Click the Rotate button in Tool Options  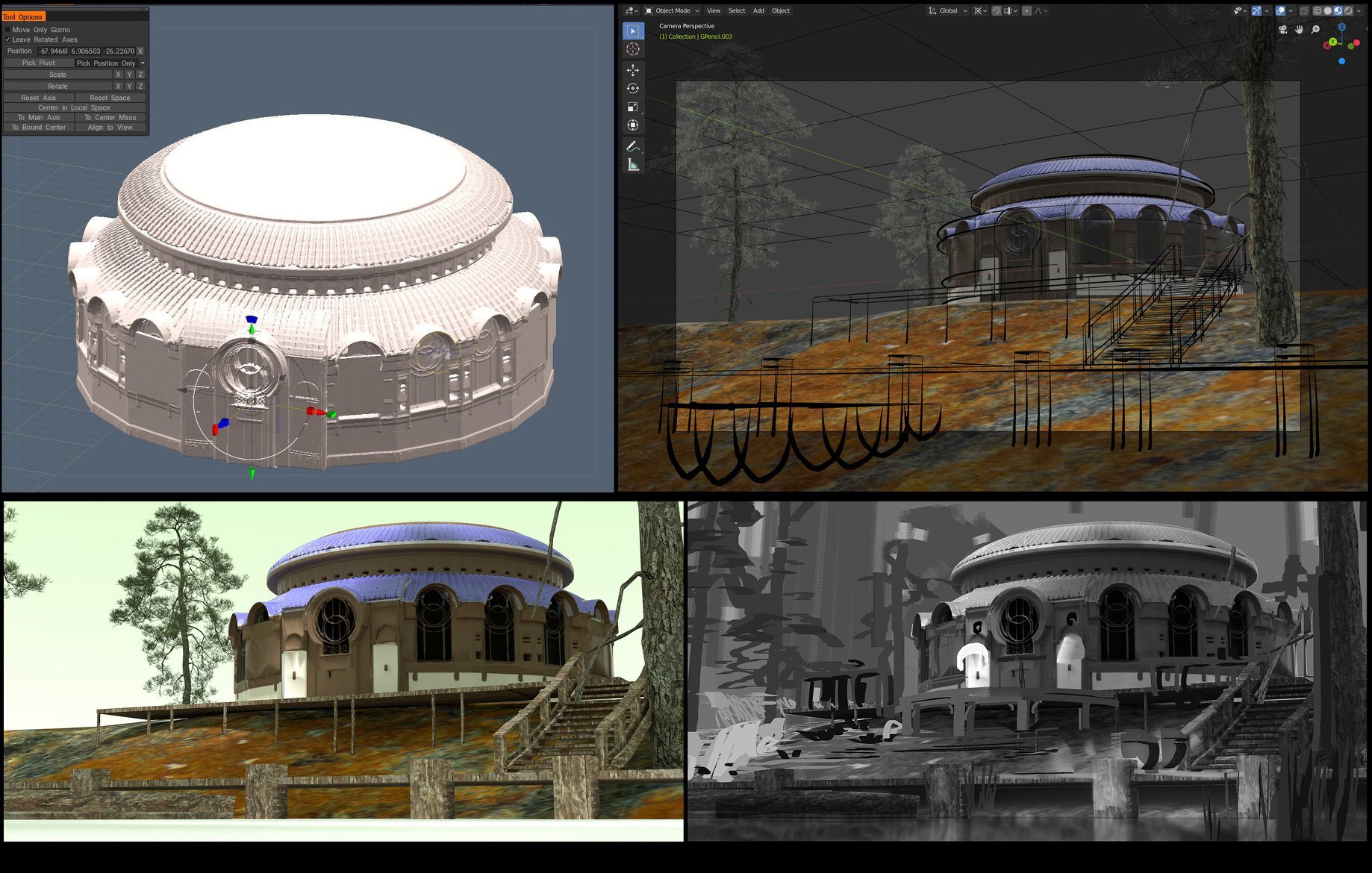click(57, 86)
